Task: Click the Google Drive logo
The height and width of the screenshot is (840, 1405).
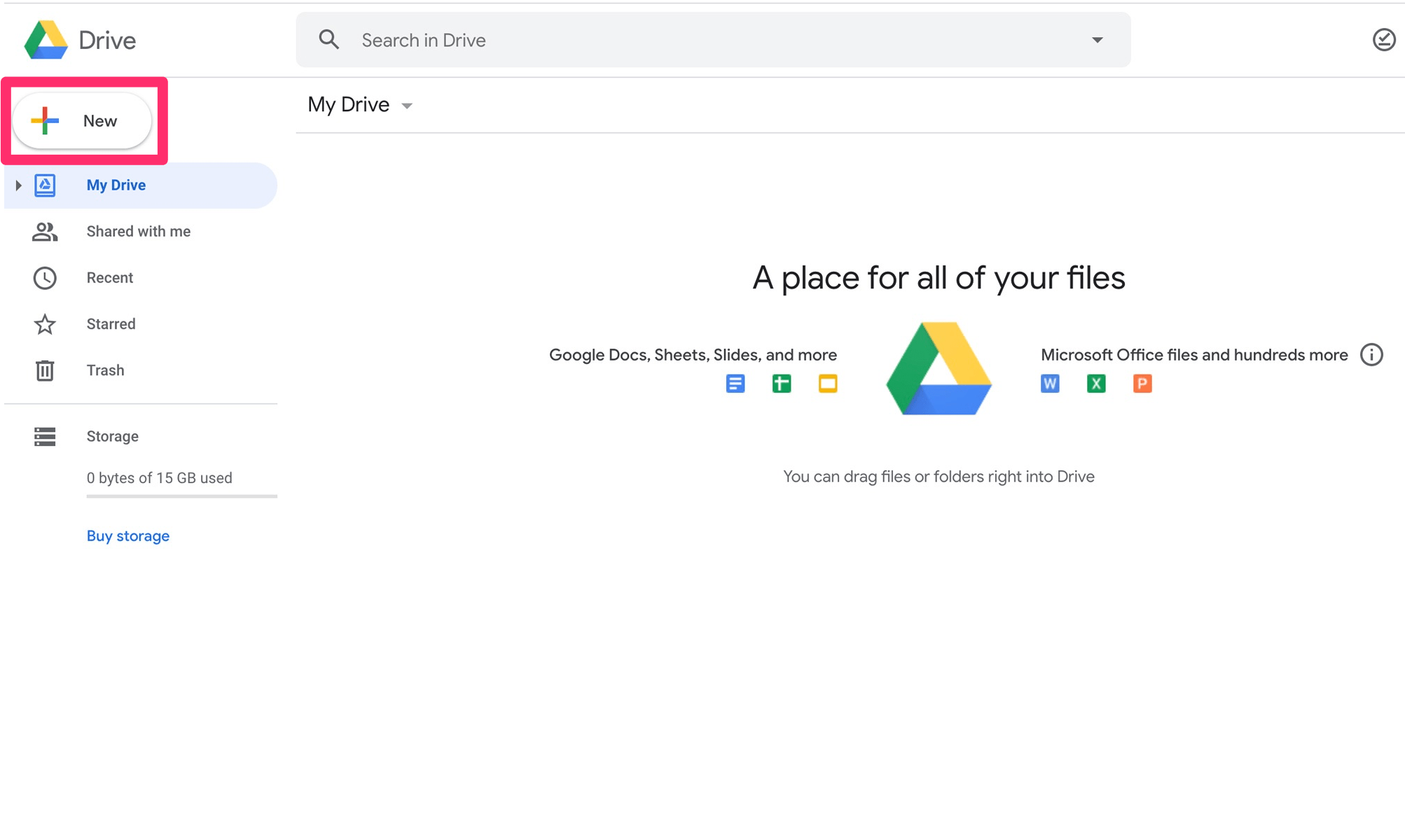Action: click(x=46, y=40)
